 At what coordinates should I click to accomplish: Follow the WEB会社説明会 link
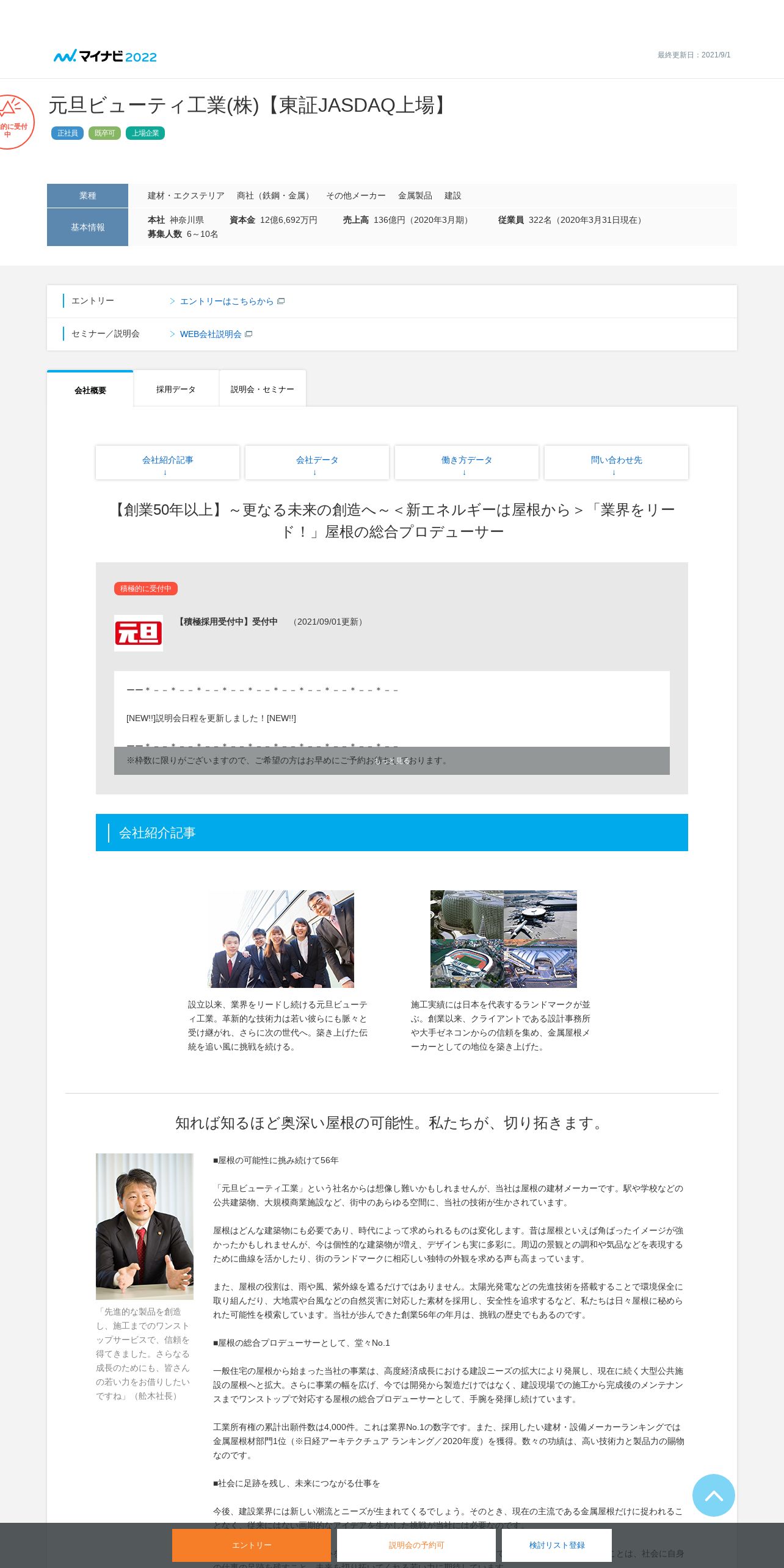211,334
